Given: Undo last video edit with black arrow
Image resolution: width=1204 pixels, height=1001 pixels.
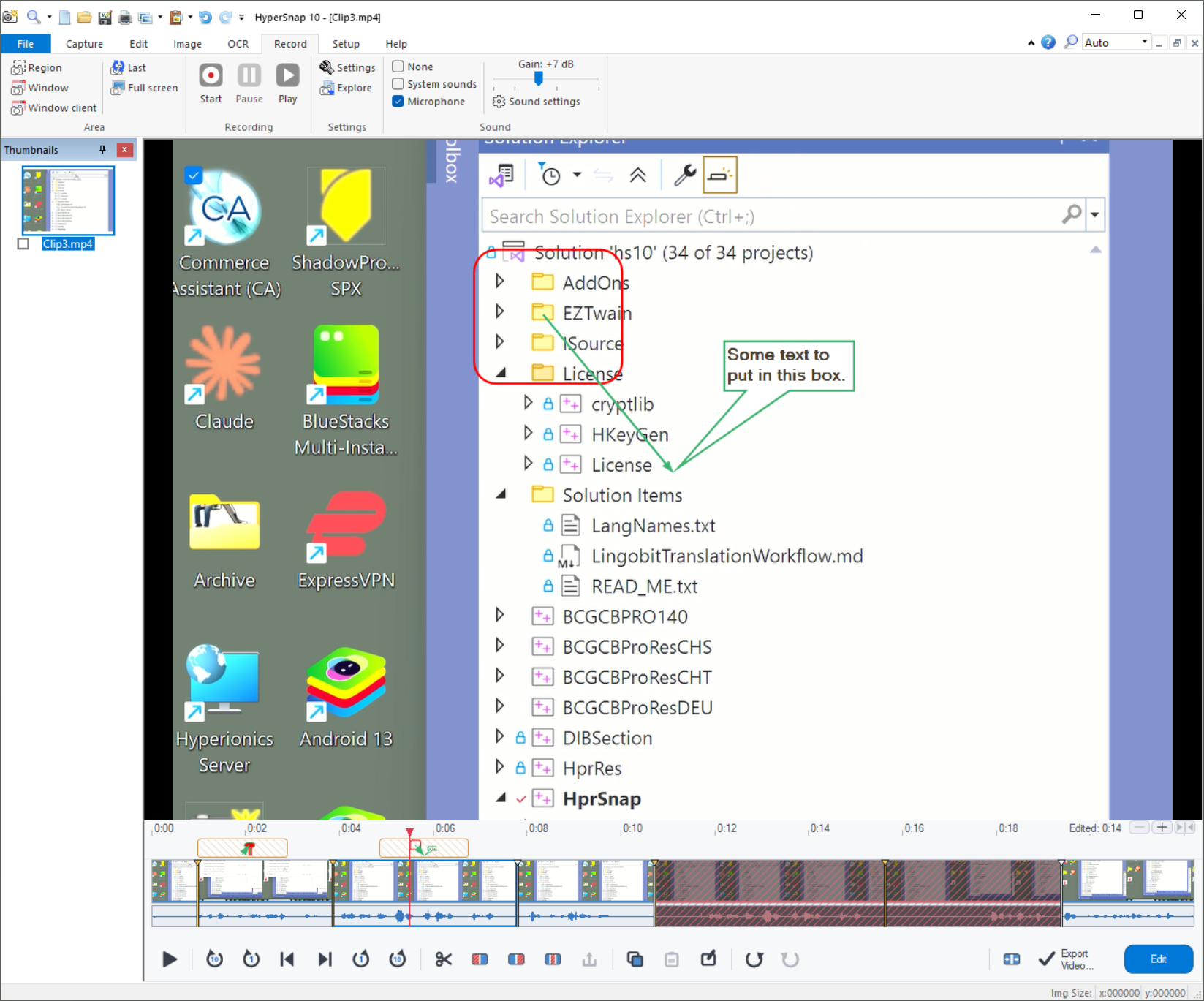Looking at the screenshot, I should click(x=754, y=959).
